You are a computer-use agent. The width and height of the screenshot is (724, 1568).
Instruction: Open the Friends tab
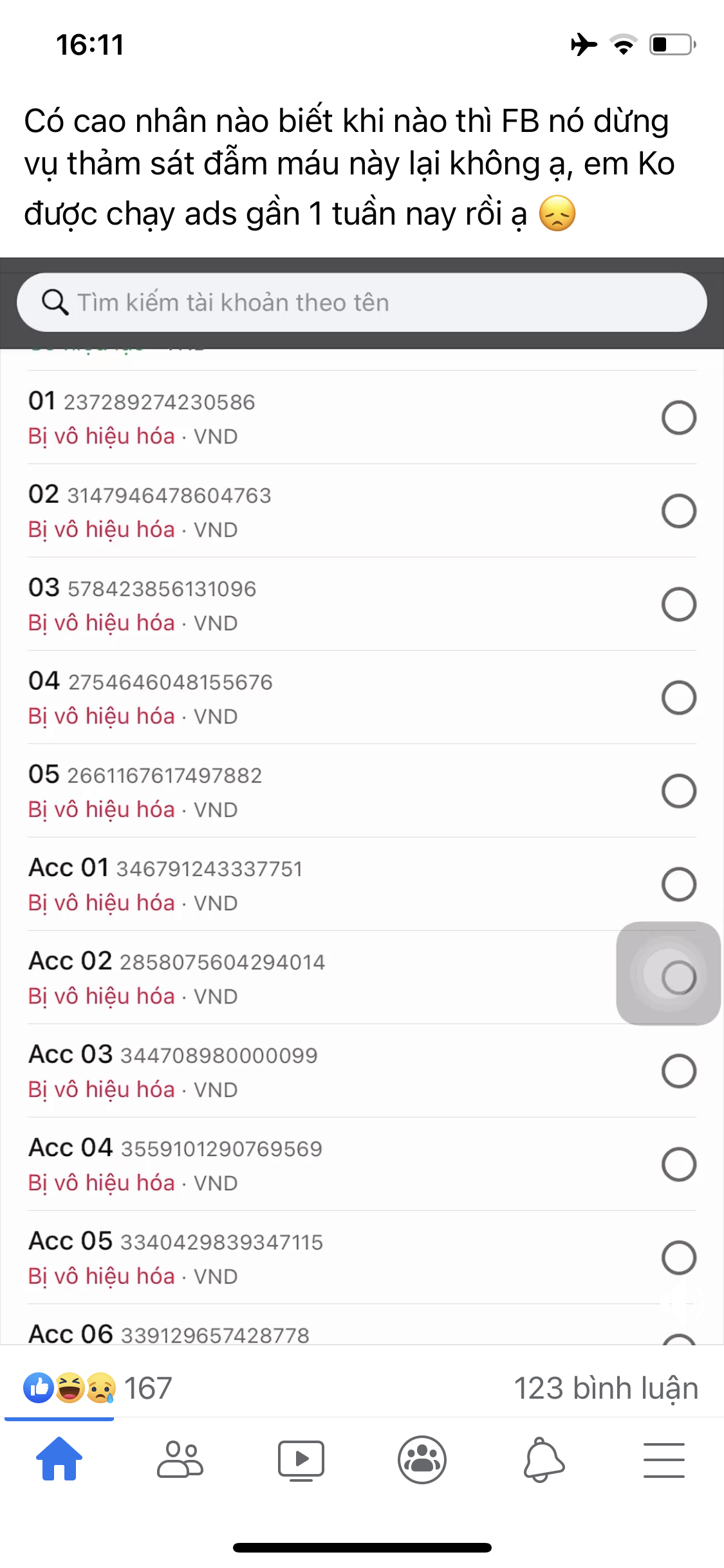tap(180, 1459)
